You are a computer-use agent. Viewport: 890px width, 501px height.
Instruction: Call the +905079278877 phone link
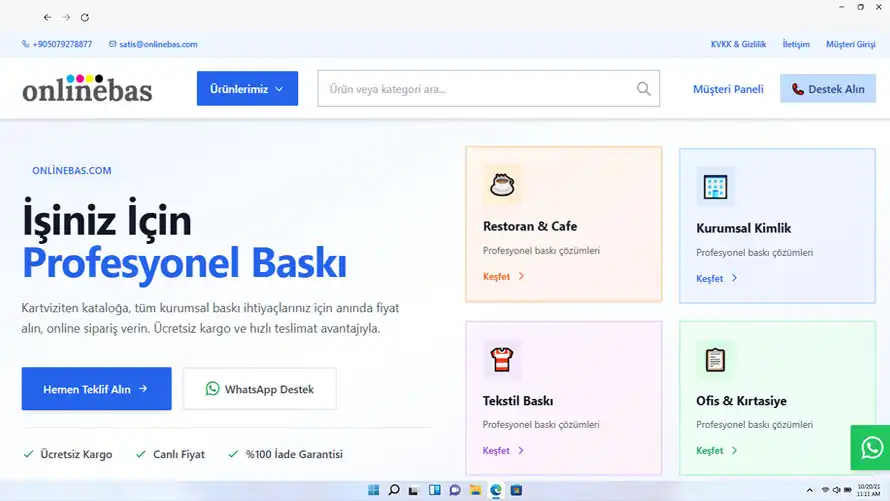click(57, 44)
